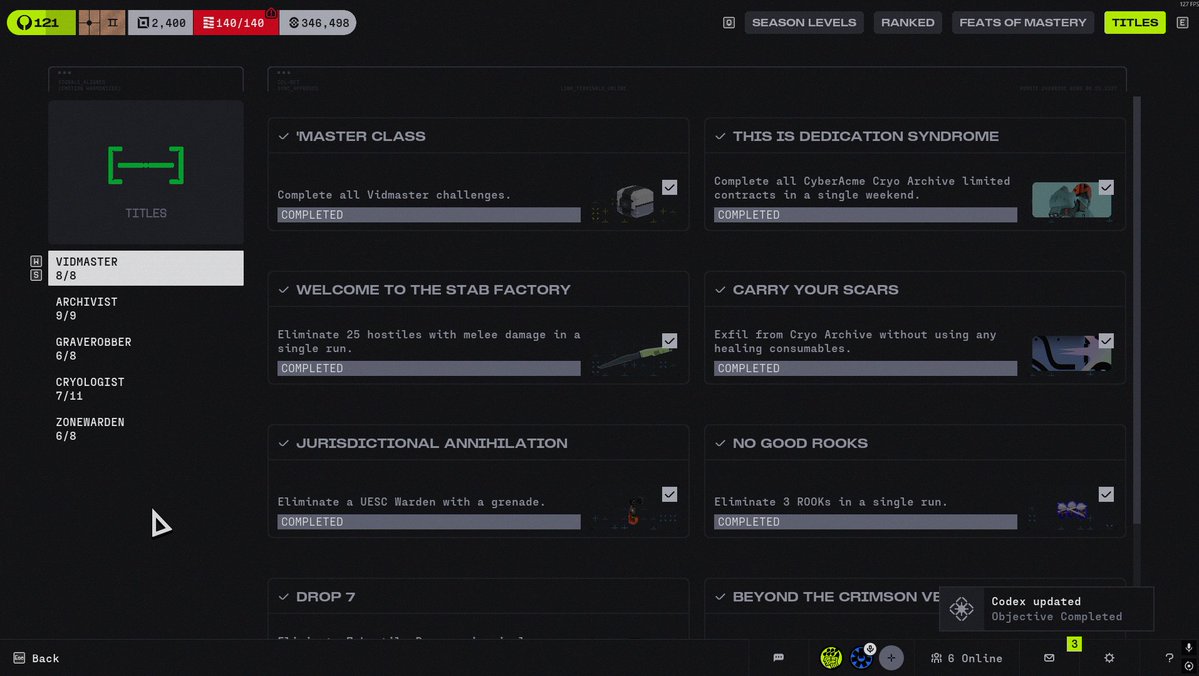Screen dimensions: 1199x676
Task: Click the E key icon after Titles
Action: (x=1182, y=23)
